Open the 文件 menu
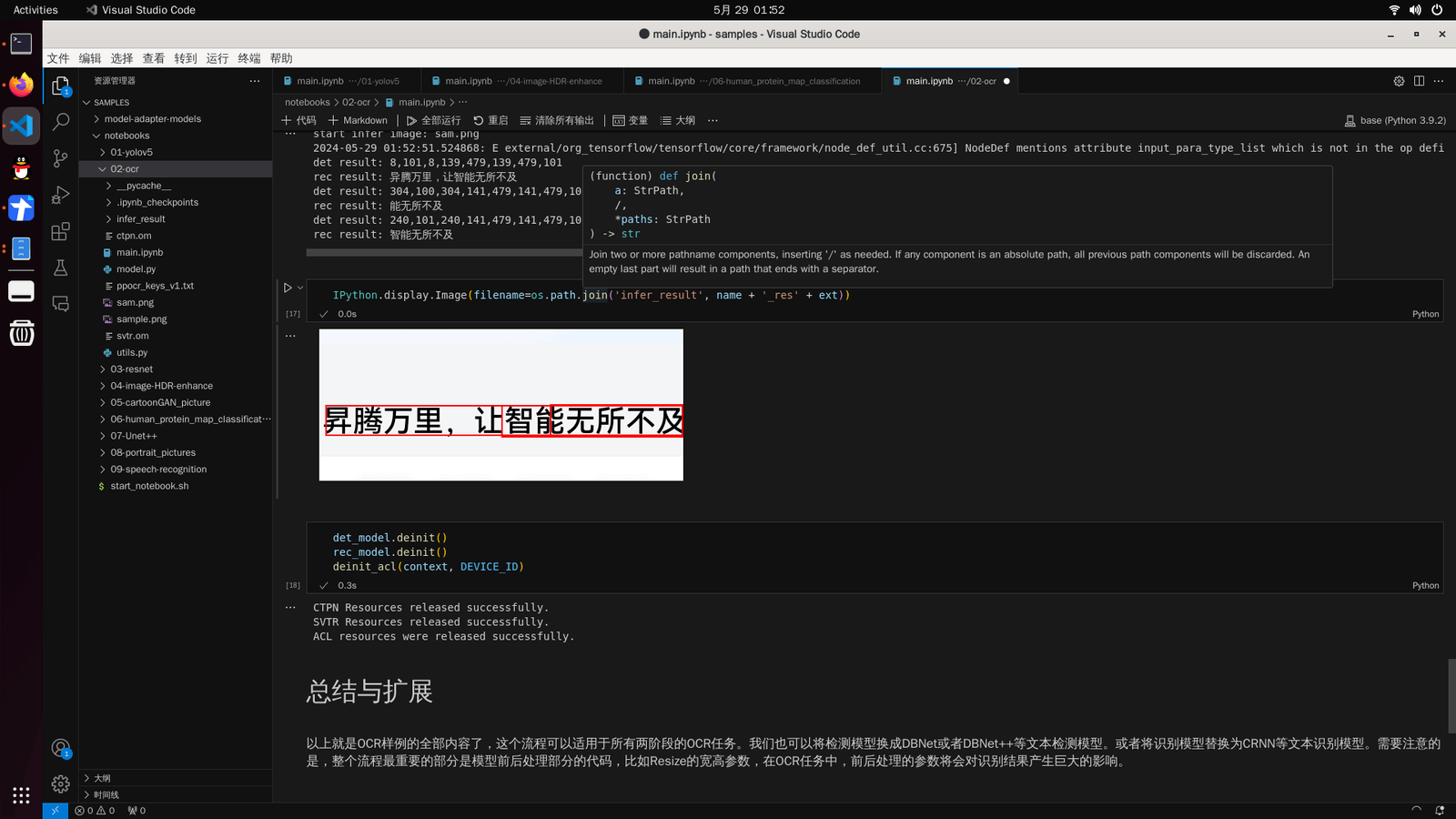Image resolution: width=1456 pixels, height=819 pixels. coord(58,58)
